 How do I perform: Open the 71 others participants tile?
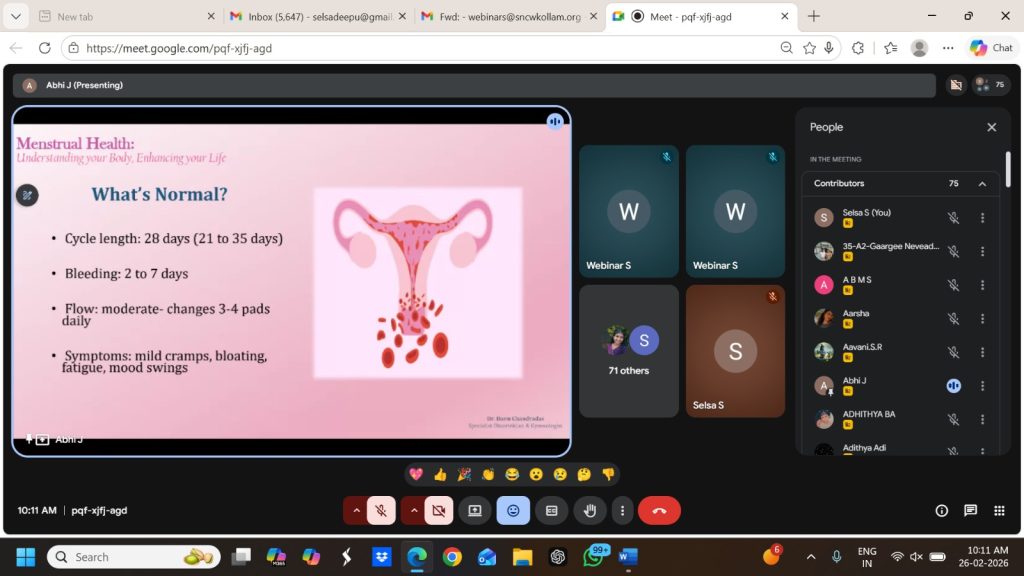point(629,351)
